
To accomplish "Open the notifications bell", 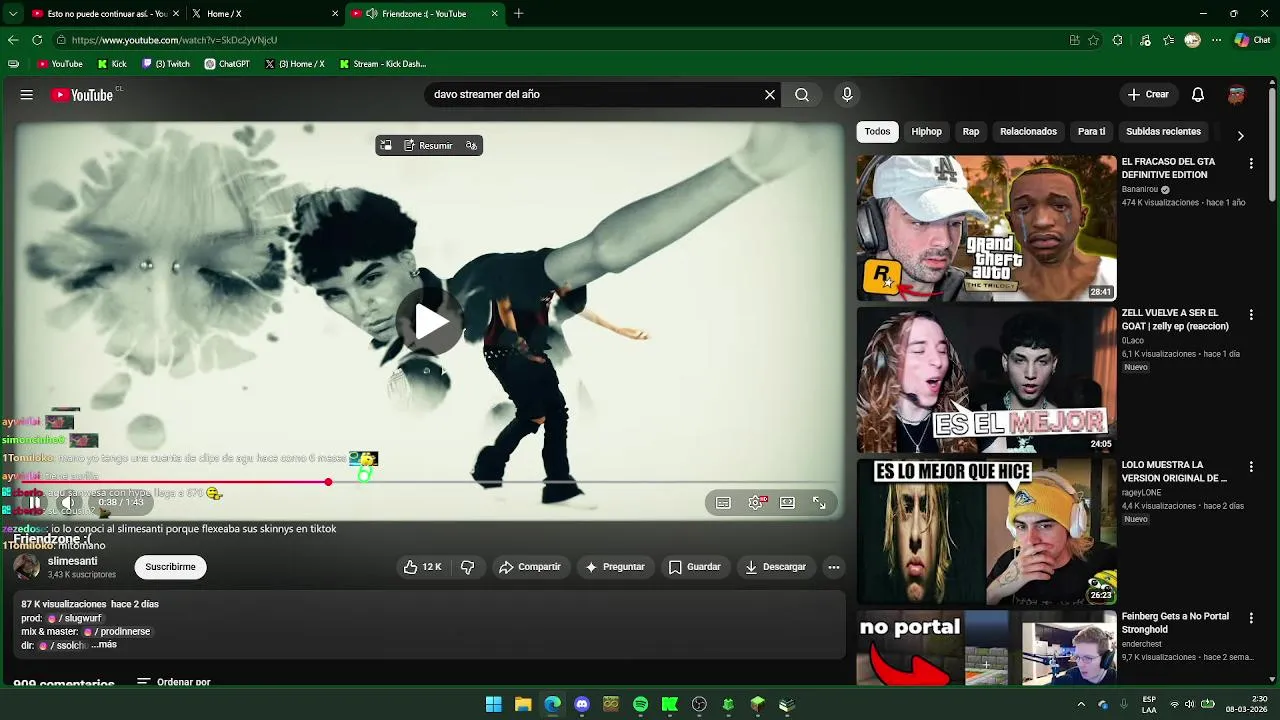I will pos(1198,95).
